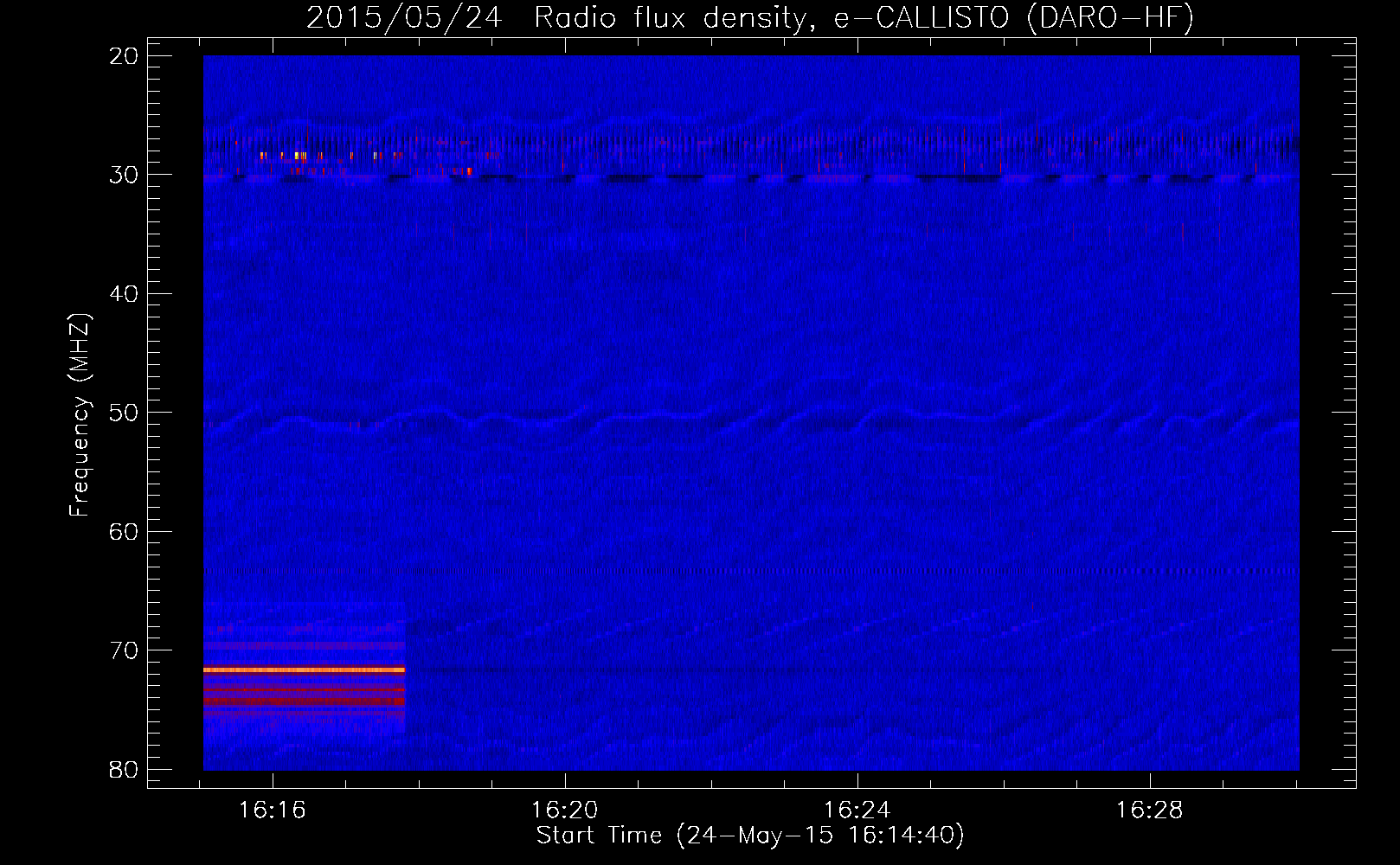Click the dark red band near 74 MHz

click(304, 701)
